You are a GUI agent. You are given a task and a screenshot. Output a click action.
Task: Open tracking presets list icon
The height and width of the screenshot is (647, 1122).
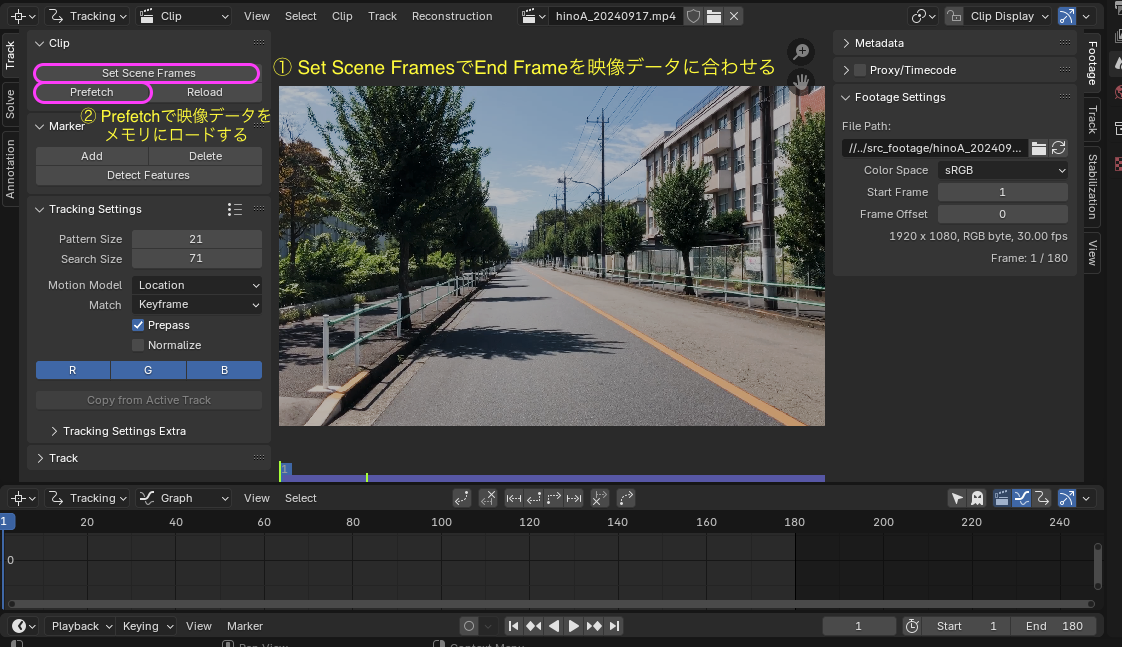tap(235, 209)
